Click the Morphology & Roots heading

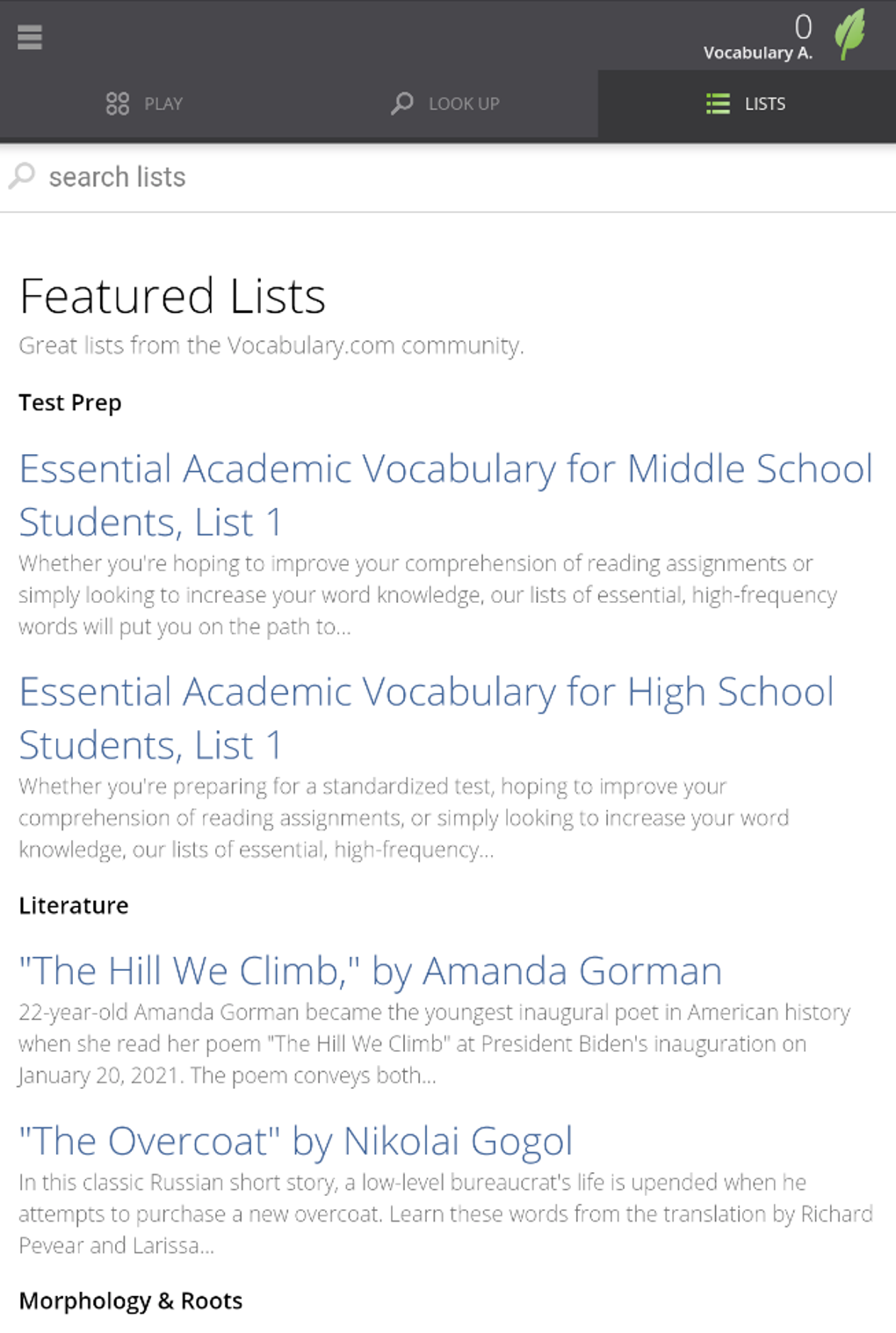click(131, 1300)
